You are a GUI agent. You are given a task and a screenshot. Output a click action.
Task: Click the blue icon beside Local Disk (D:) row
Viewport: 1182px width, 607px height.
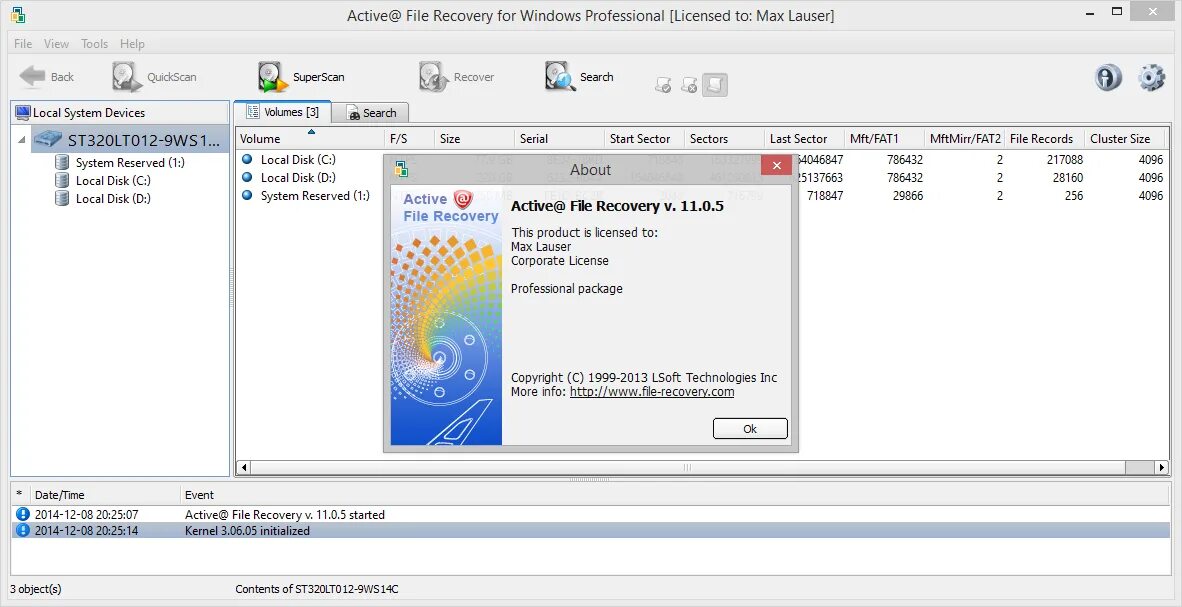point(247,177)
